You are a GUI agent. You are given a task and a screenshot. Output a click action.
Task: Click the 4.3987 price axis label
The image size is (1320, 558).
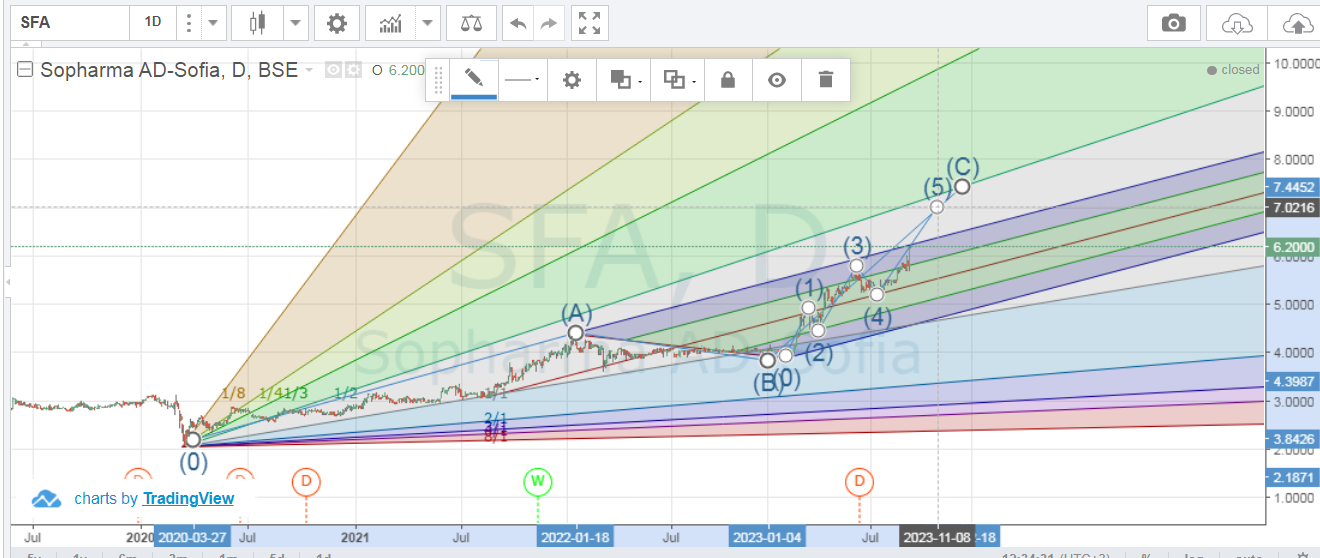[1292, 382]
